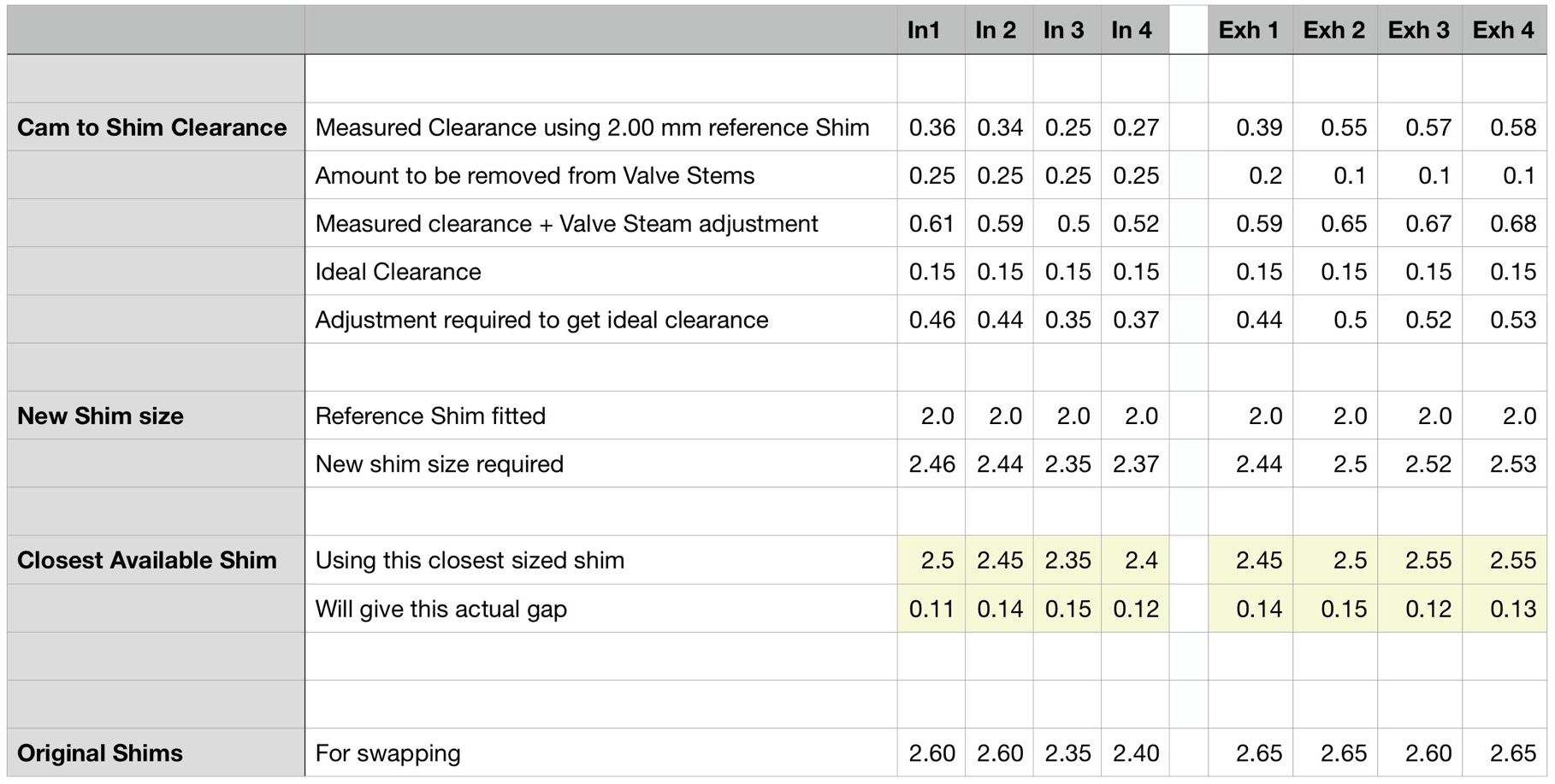Click the In1 column header
Viewport: 1555px width, 784px height.
point(924,31)
